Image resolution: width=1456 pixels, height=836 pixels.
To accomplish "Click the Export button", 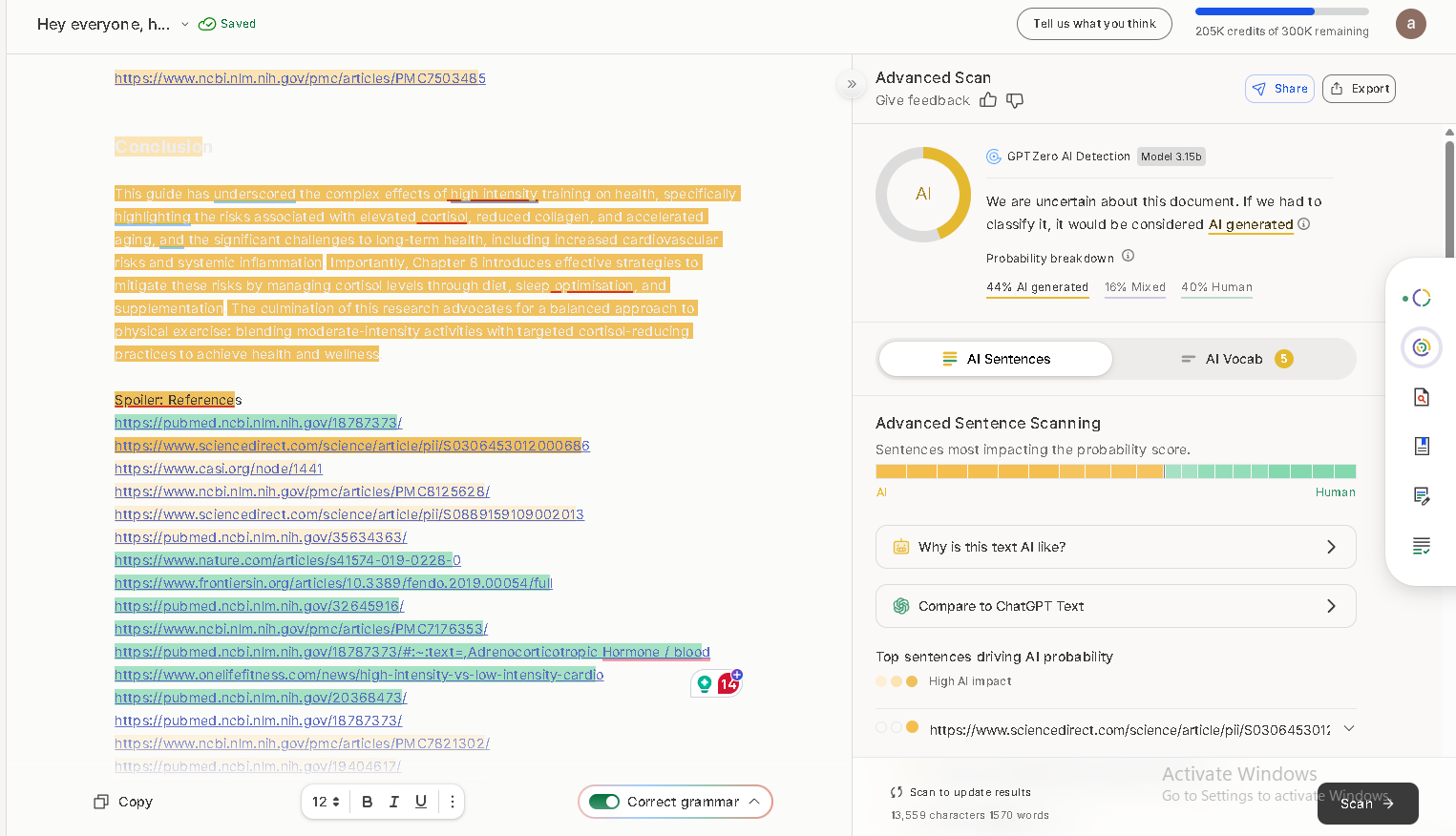I will pyautogui.click(x=1359, y=89).
